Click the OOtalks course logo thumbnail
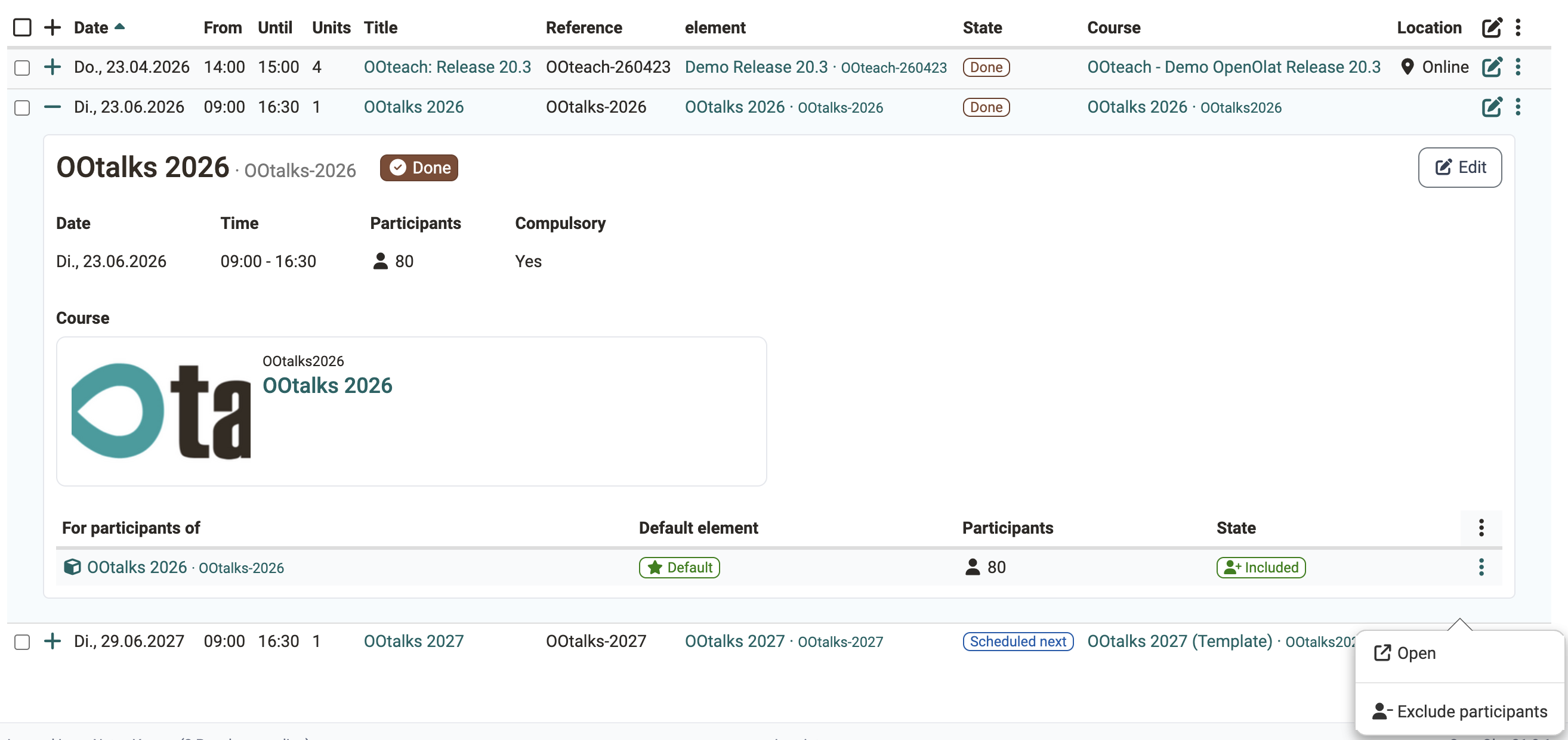Screen dimensions: 1568x740 (x=160, y=411)
